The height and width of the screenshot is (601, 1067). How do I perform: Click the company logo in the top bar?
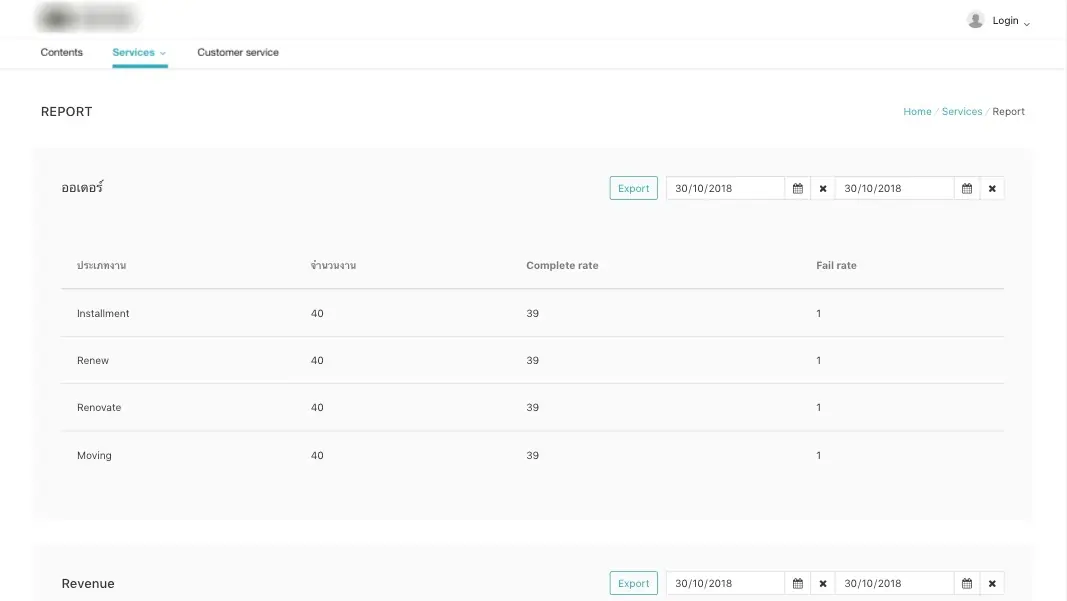[x=87, y=17]
